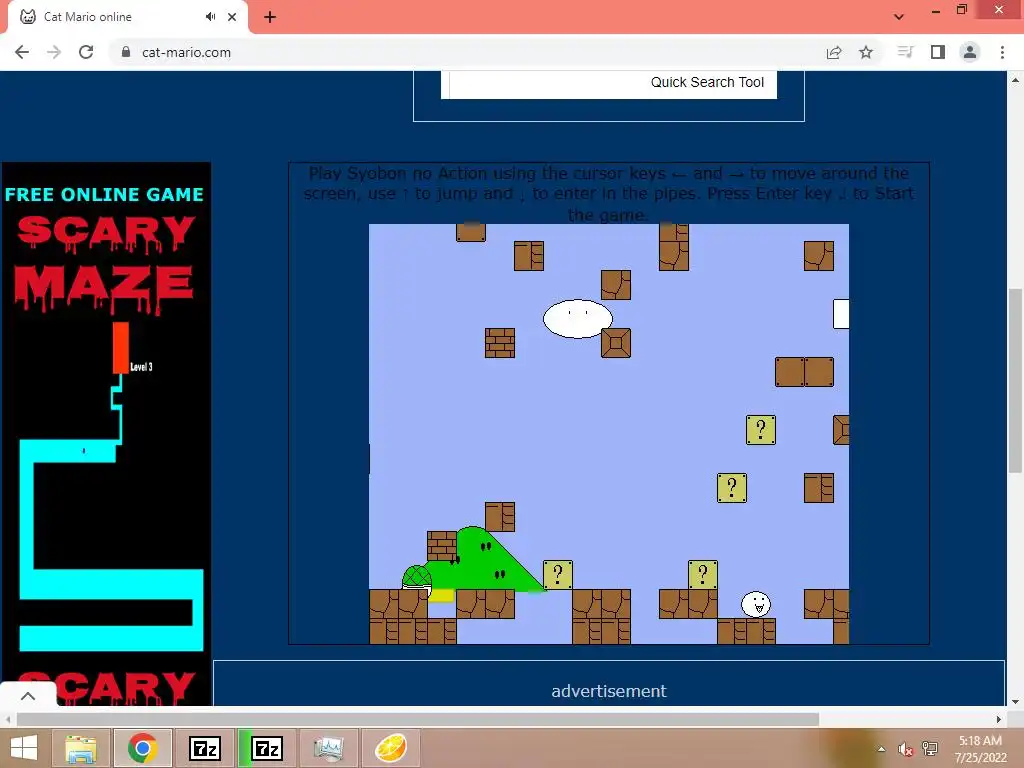Image resolution: width=1024 pixels, height=768 pixels.
Task: Click the scroll-down arrow of vertical scrollbar
Action: (x=1015, y=702)
